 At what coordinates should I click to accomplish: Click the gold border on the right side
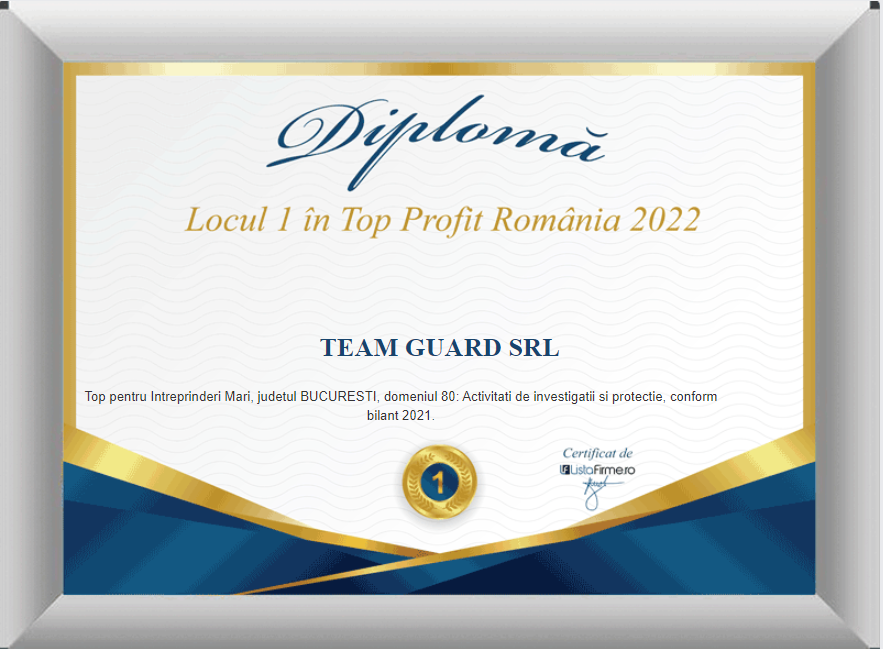[x=809, y=250]
